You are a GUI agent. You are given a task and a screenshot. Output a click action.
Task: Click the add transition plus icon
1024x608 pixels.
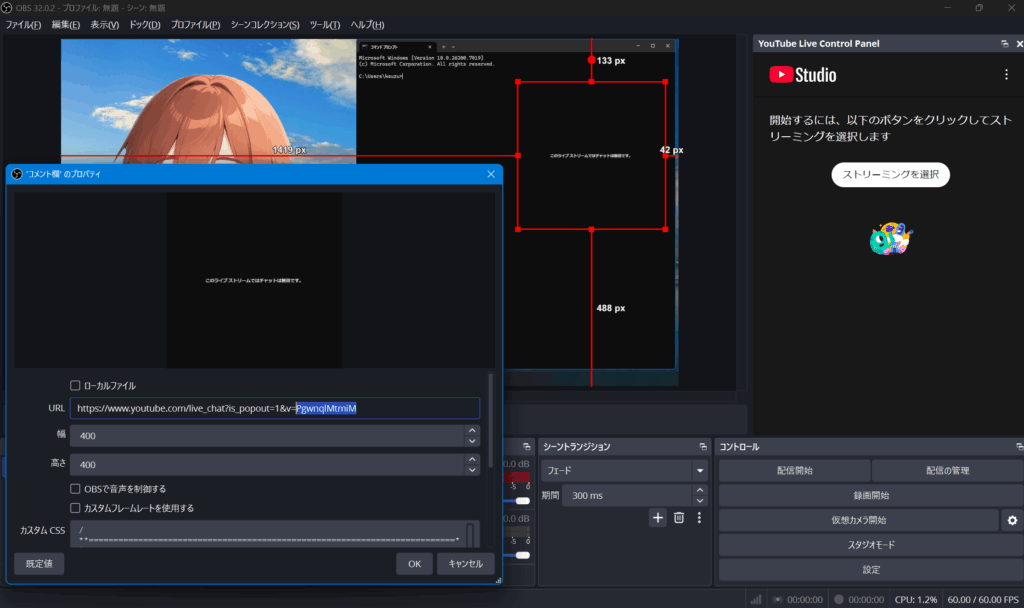[x=658, y=517]
